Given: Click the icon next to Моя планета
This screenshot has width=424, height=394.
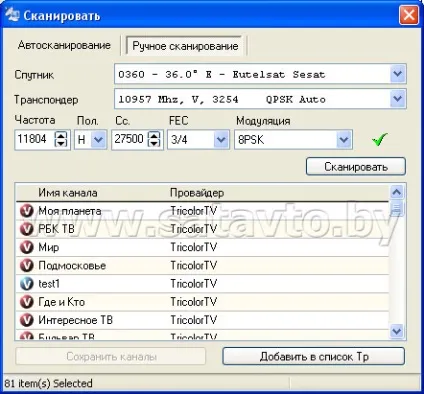Looking at the screenshot, I should click(x=27, y=211).
